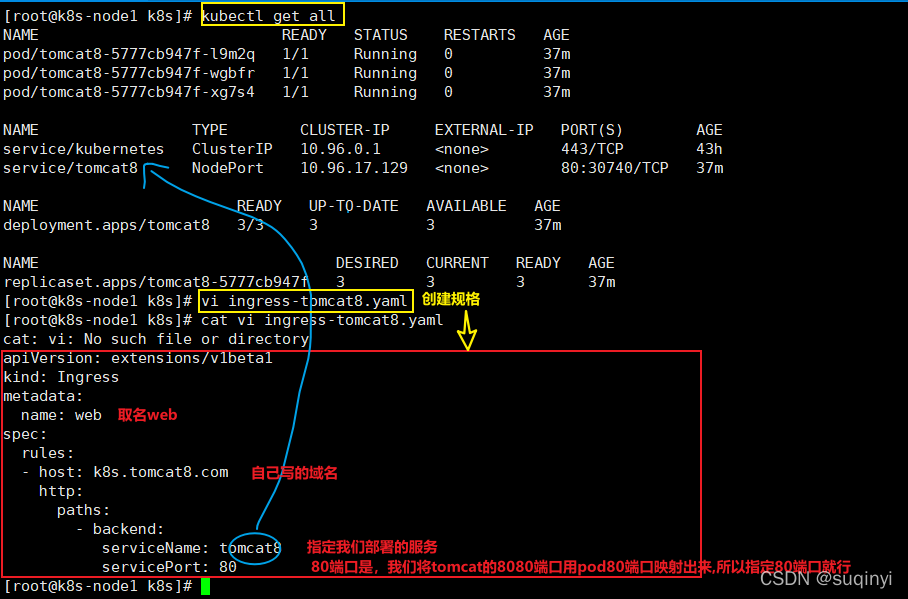Click 'cat vi ingress-tomcat8.yaml' command
This screenshot has height=599, width=908.
322,320
